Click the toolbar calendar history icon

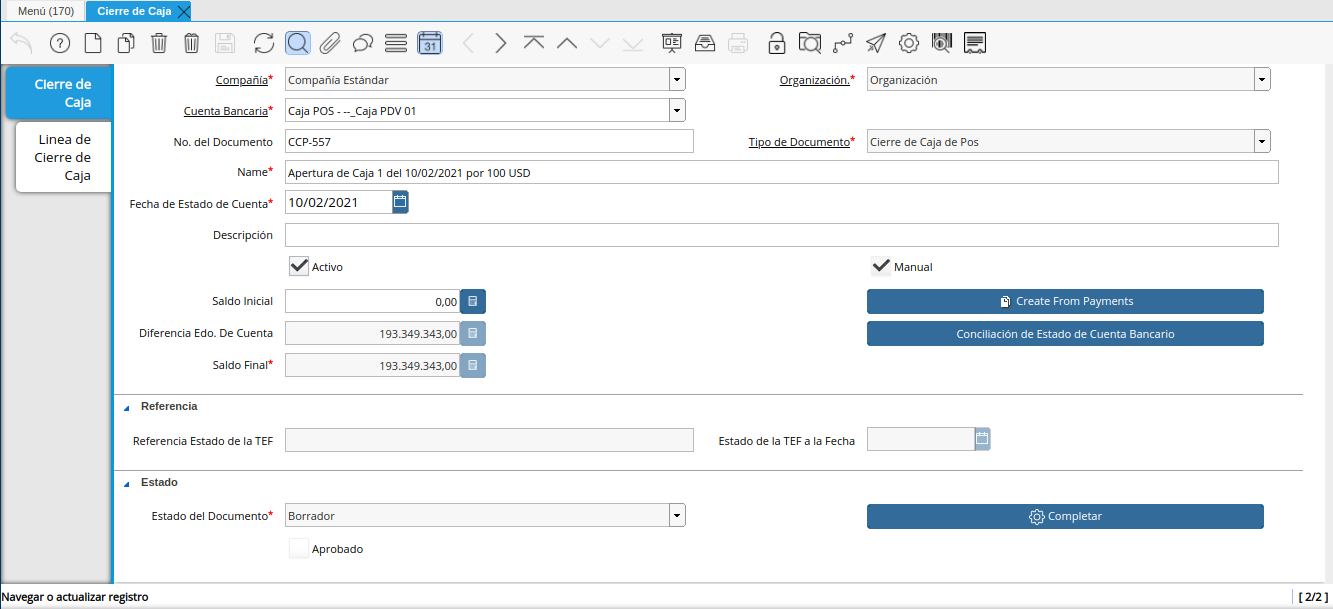[x=429, y=43]
